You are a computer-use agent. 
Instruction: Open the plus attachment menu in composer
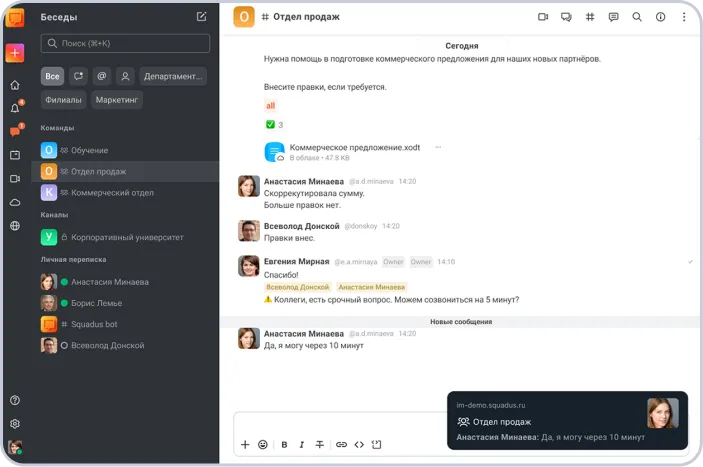tap(245, 444)
